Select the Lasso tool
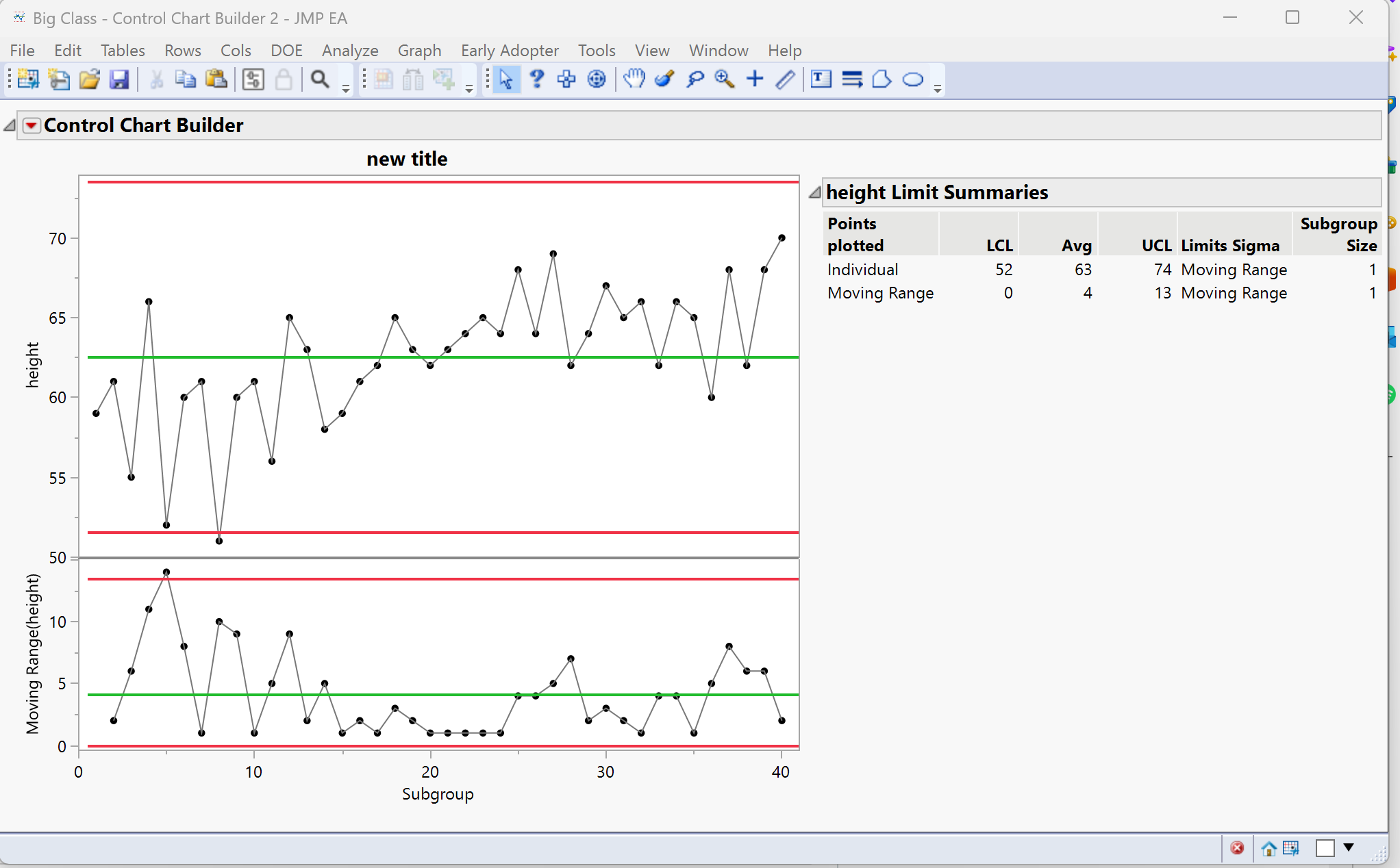 point(695,79)
